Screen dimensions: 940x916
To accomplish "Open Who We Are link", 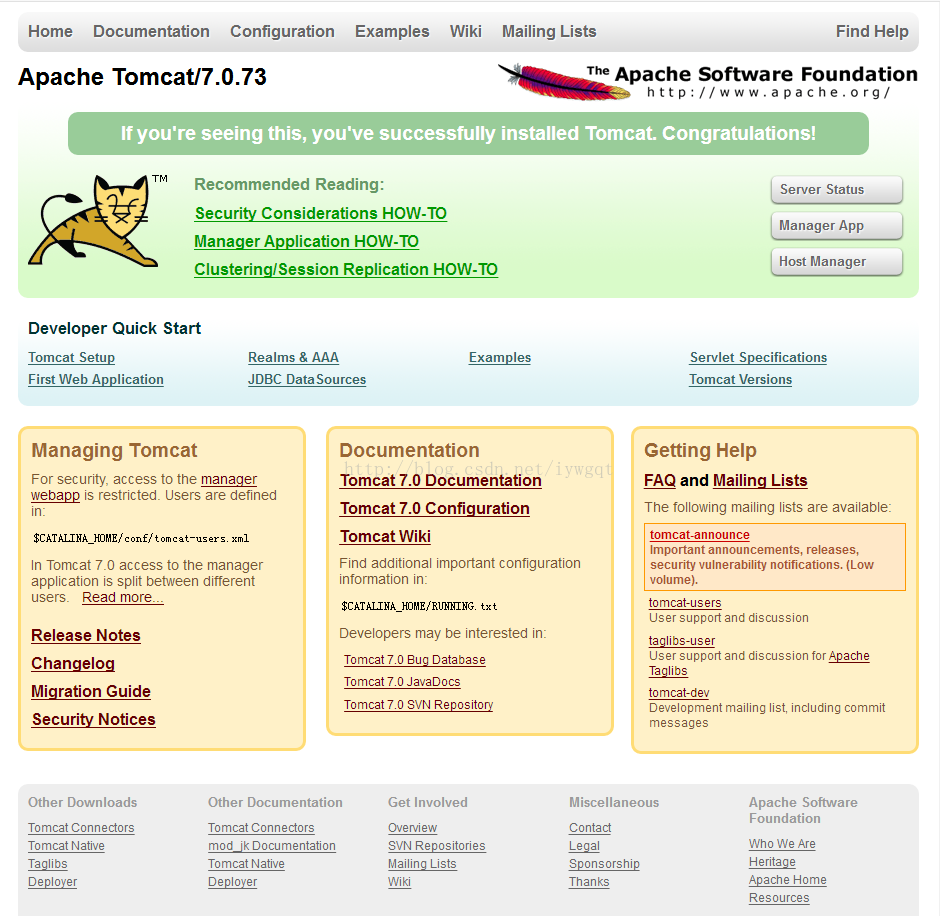I will 782,844.
